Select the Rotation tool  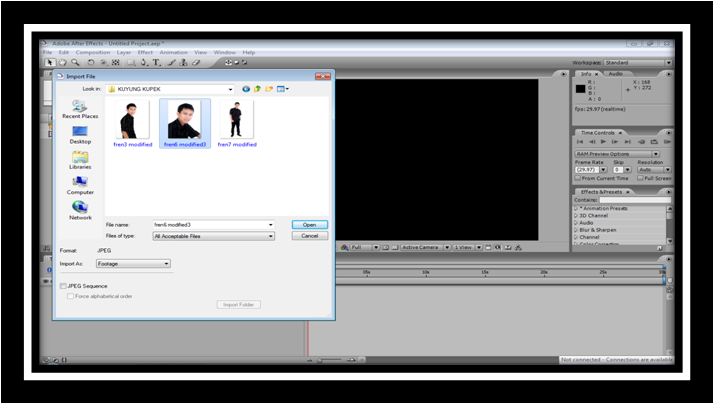pyautogui.click(x=91, y=62)
